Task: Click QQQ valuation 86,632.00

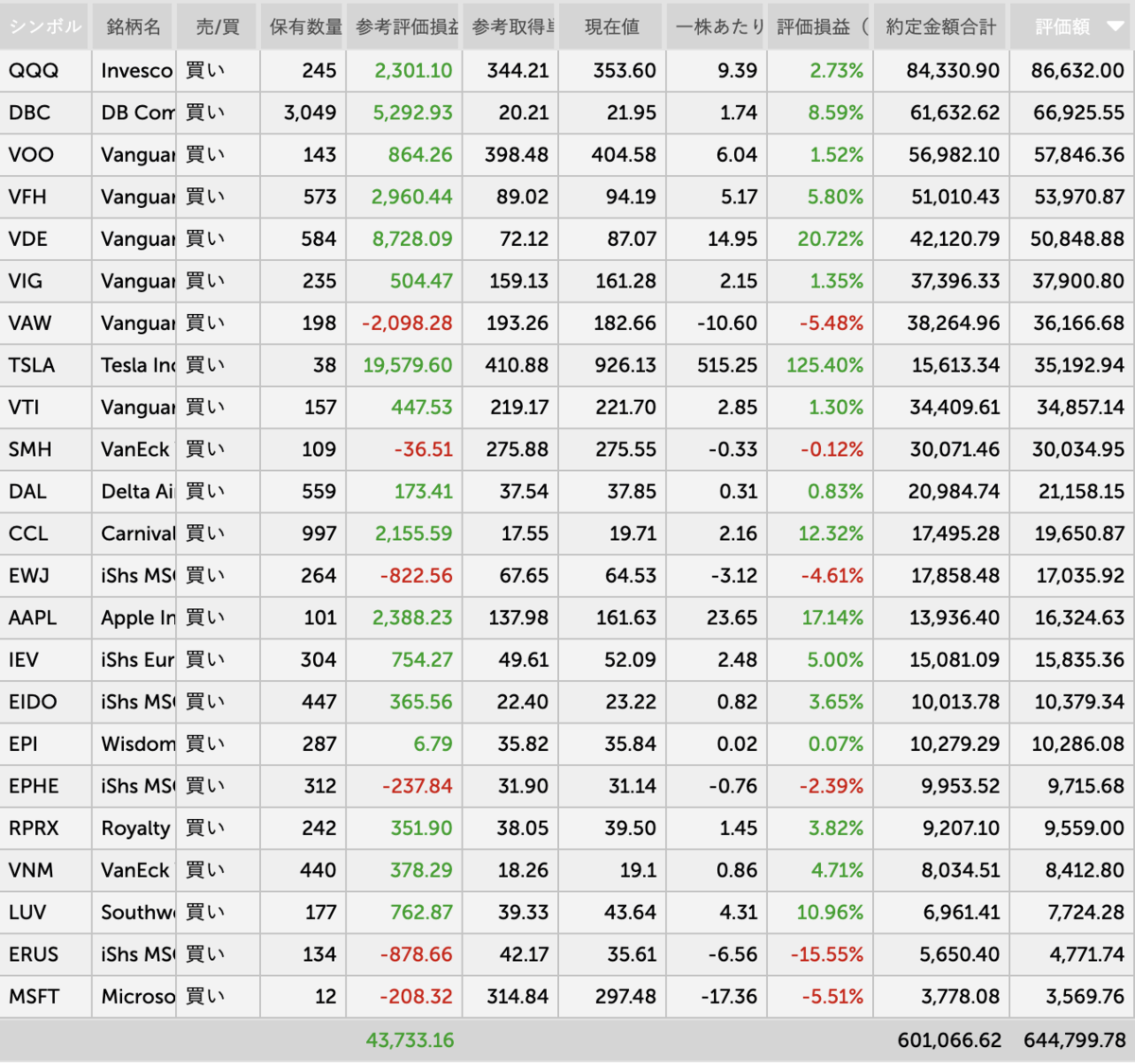Action: click(1077, 71)
